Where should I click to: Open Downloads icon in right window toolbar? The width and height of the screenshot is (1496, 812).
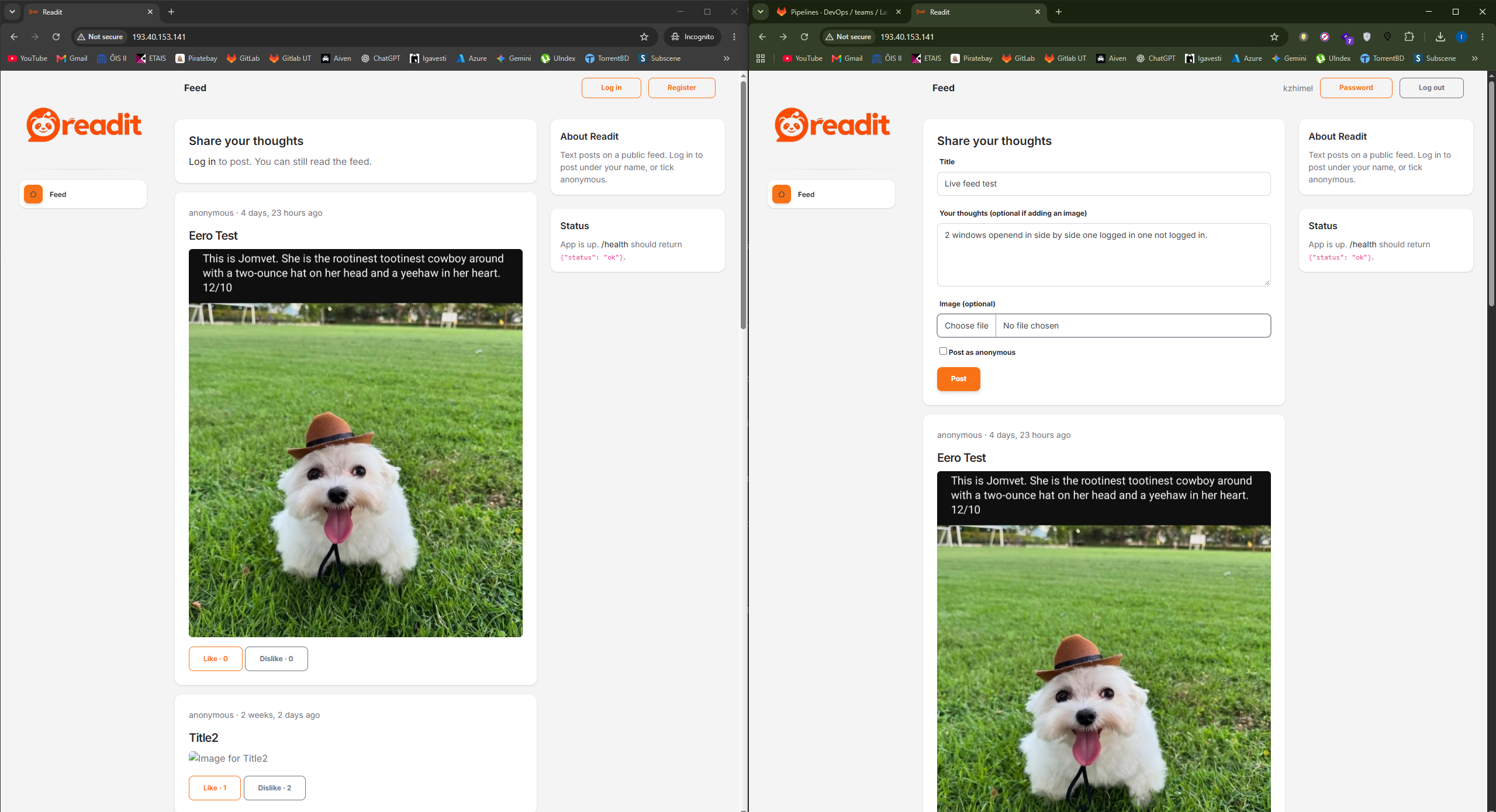[1440, 37]
